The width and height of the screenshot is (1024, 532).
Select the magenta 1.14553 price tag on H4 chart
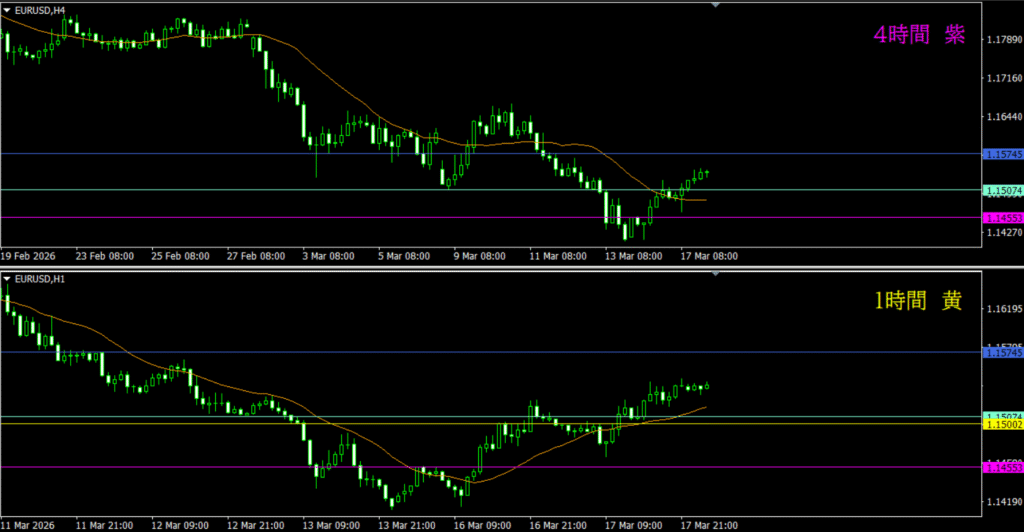click(x=1002, y=217)
